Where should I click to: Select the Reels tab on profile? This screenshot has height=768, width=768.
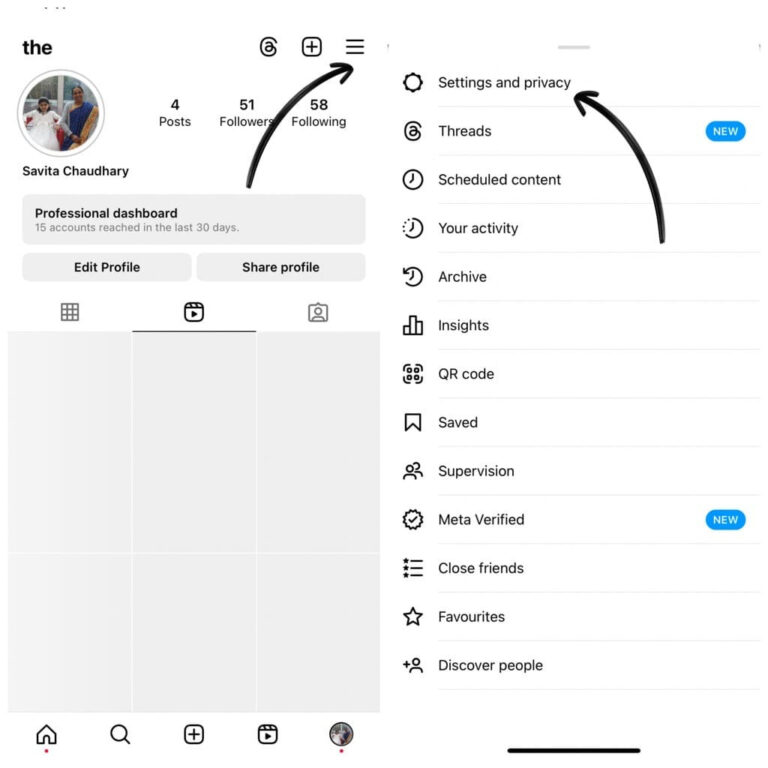[194, 312]
